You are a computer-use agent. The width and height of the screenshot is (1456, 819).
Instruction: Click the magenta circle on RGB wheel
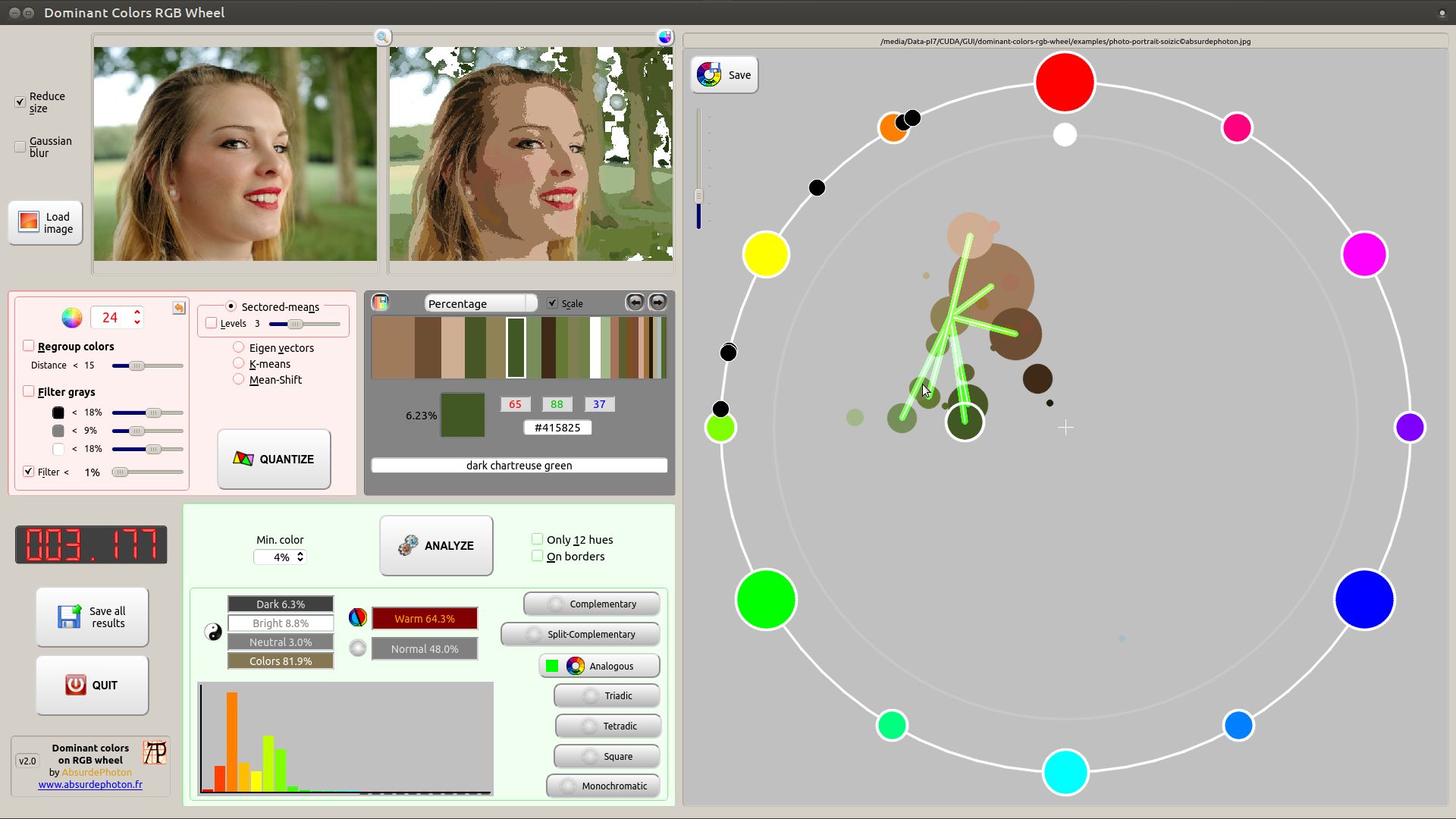pos(1364,254)
